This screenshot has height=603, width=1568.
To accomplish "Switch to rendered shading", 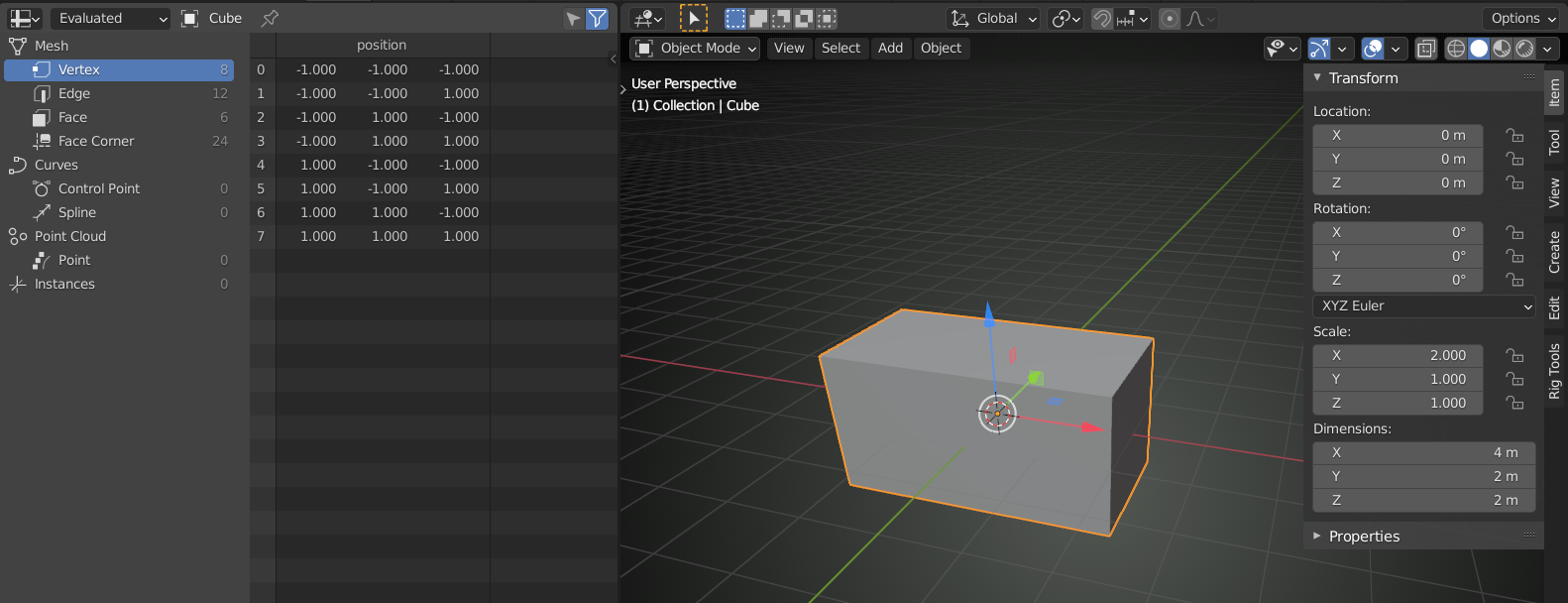I will pos(1524,48).
